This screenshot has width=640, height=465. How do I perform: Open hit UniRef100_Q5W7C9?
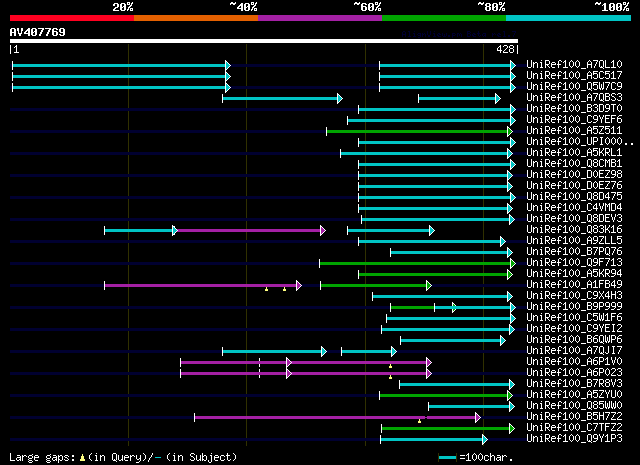pos(574,86)
